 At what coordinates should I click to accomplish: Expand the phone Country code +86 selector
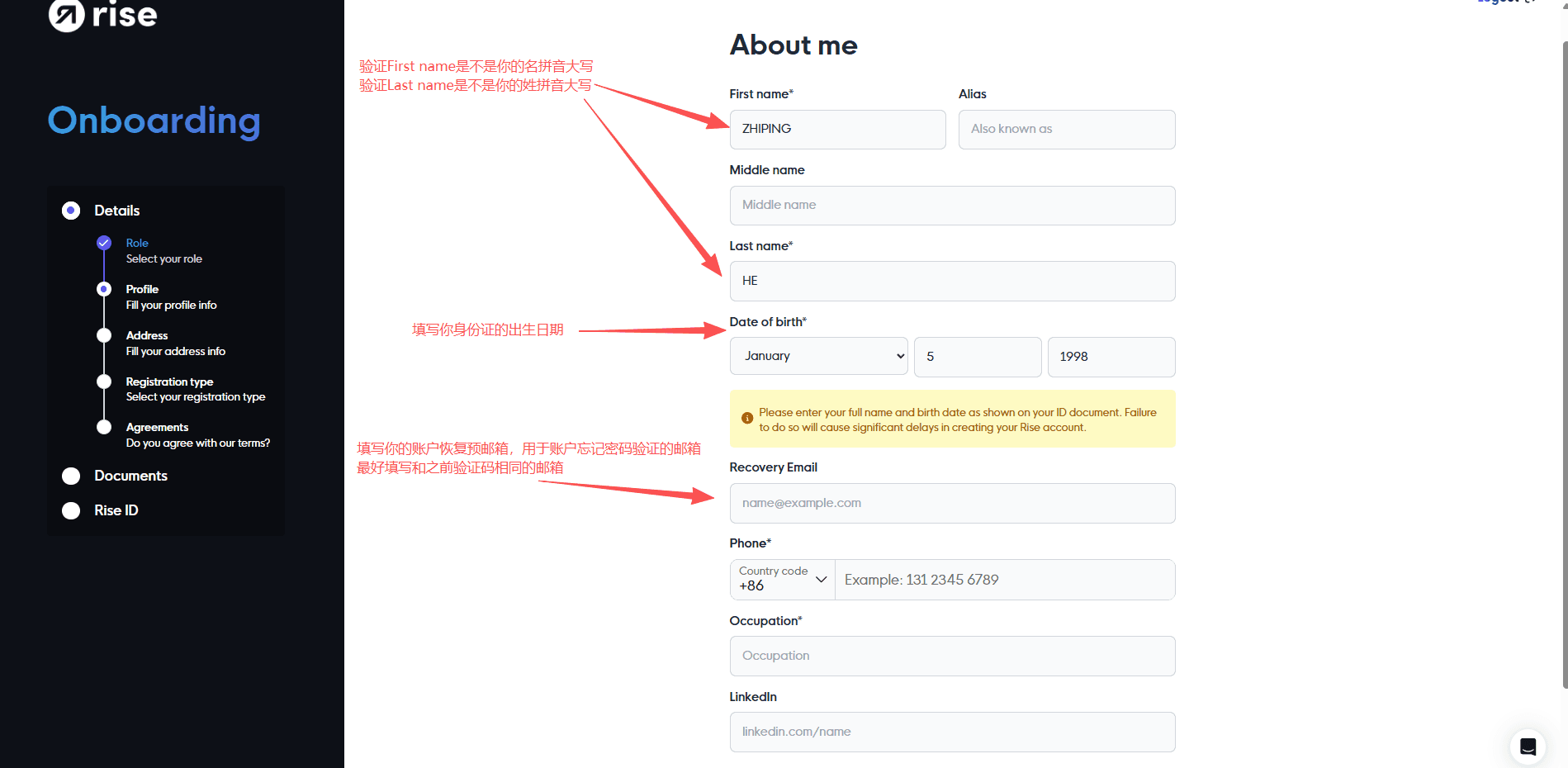tap(783, 580)
